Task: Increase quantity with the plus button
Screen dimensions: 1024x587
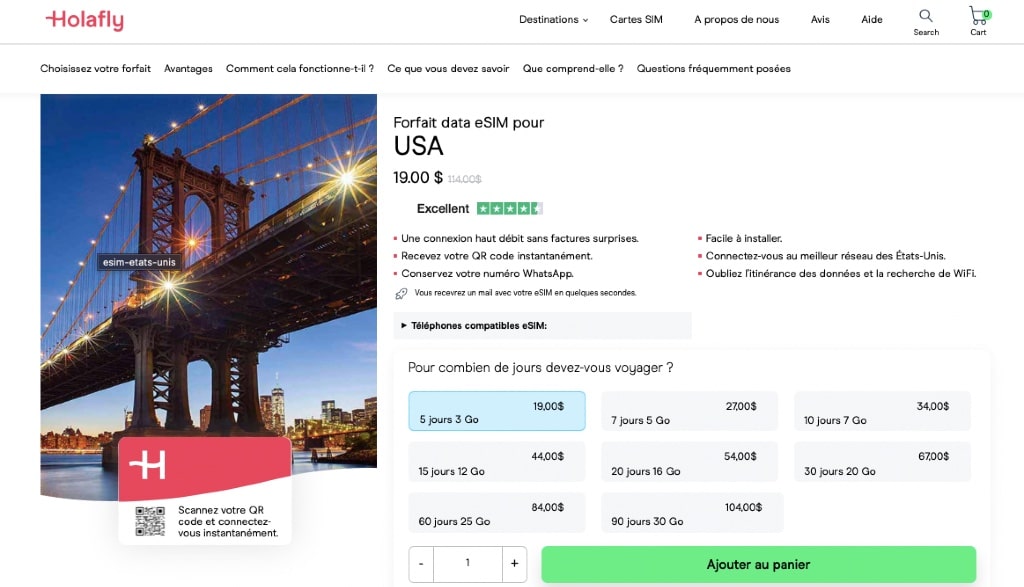Action: point(514,564)
